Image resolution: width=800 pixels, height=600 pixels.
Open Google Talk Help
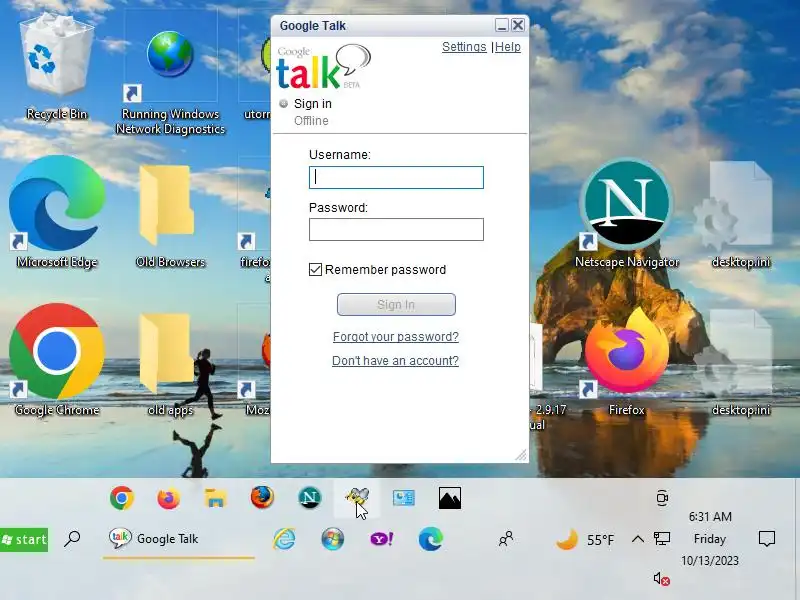(x=508, y=47)
